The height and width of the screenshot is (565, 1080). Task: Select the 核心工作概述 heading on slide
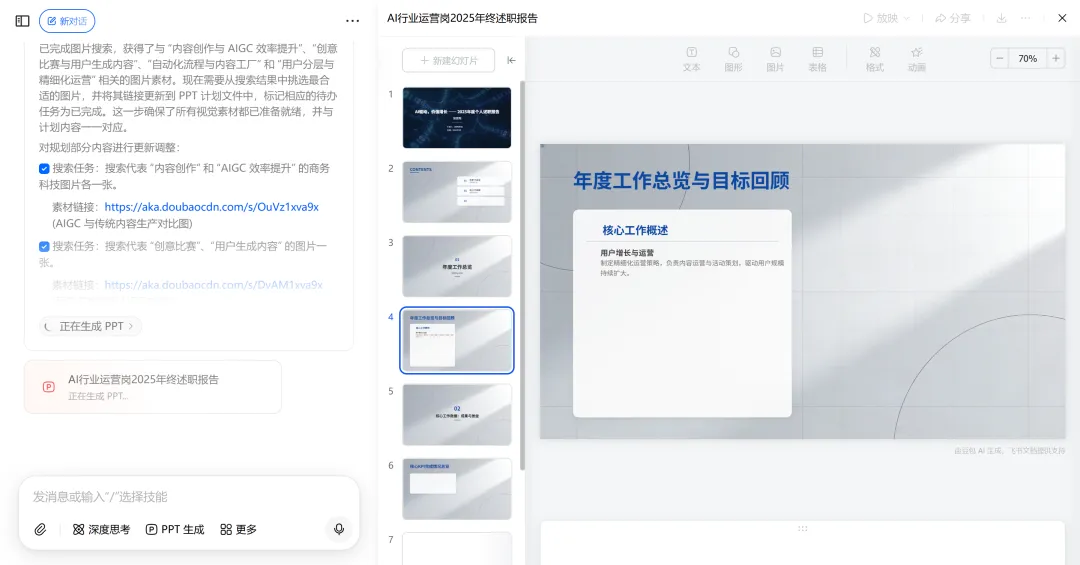[635, 230]
